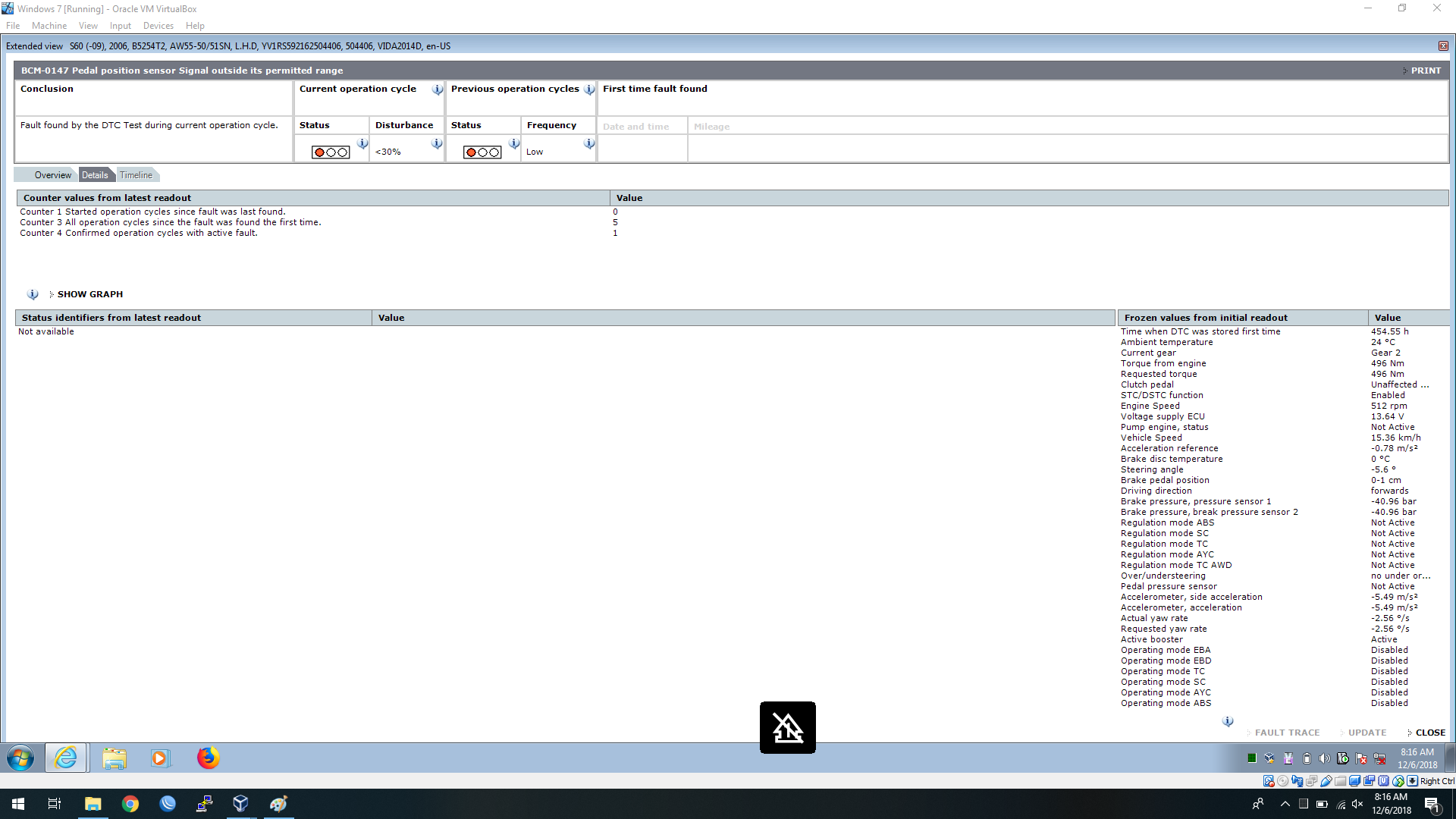The height and width of the screenshot is (819, 1456).
Task: Click info icon next to Disturbance value
Action: coord(437,143)
